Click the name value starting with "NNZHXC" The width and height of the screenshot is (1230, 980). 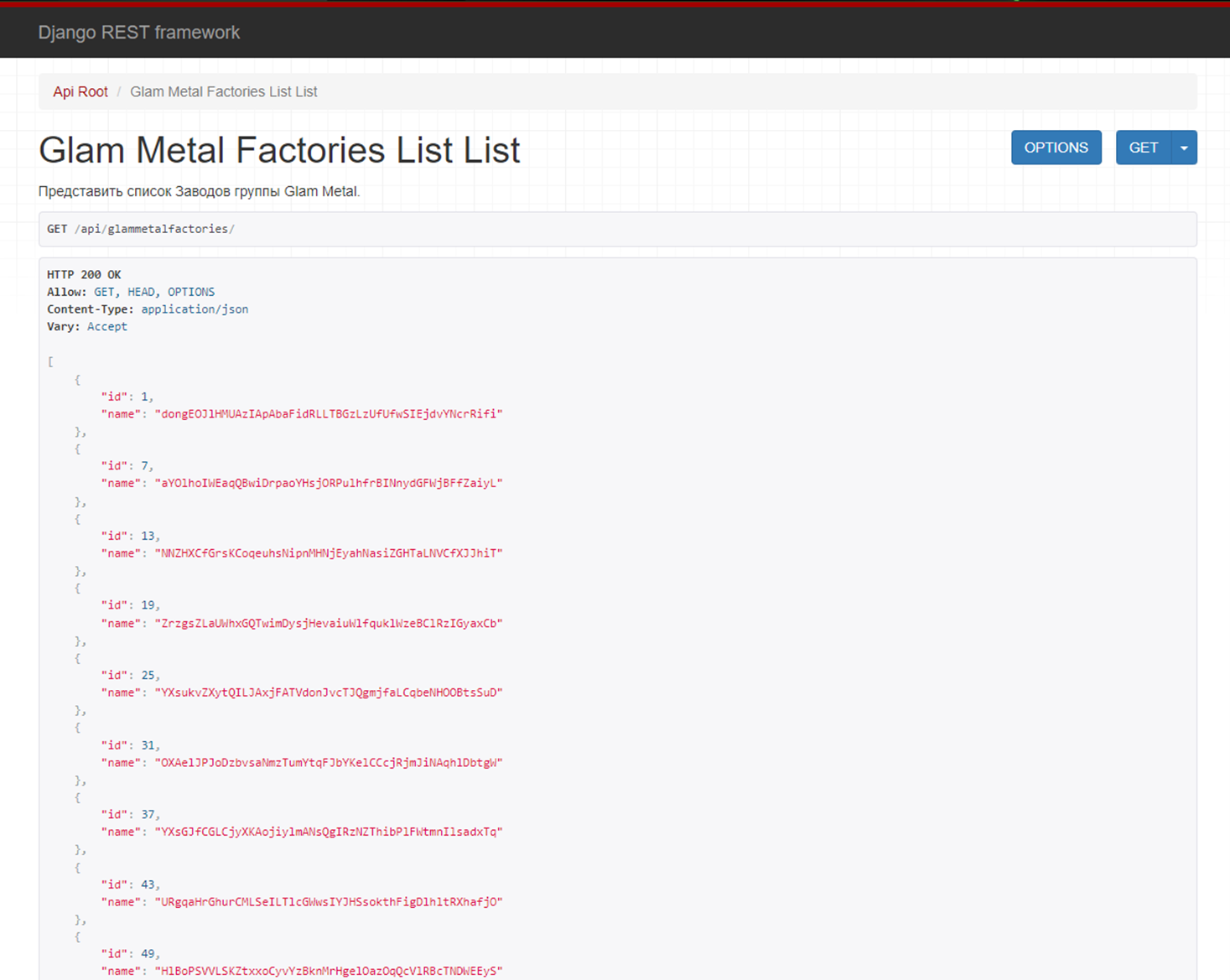coord(329,553)
